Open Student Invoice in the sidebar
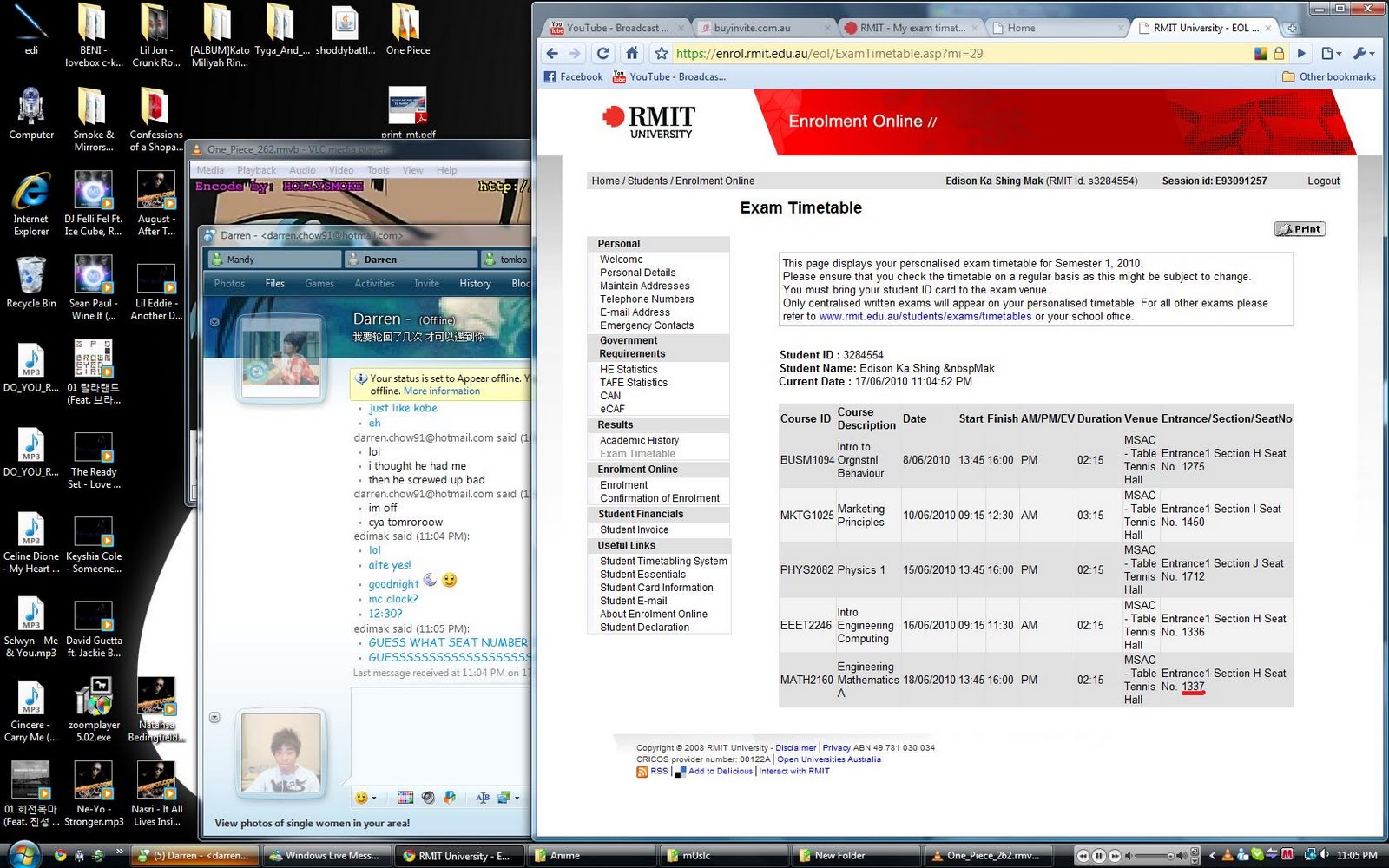 (x=634, y=530)
